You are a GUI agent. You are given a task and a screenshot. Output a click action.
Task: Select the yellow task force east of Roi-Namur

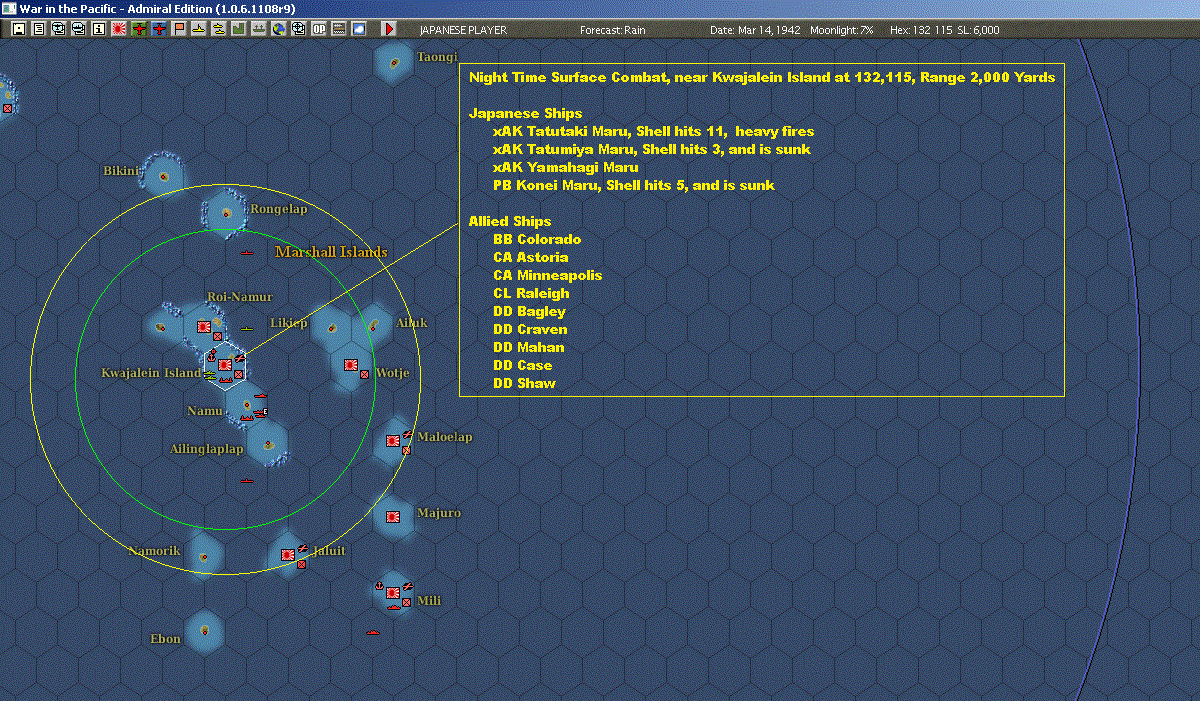pyautogui.click(x=247, y=329)
